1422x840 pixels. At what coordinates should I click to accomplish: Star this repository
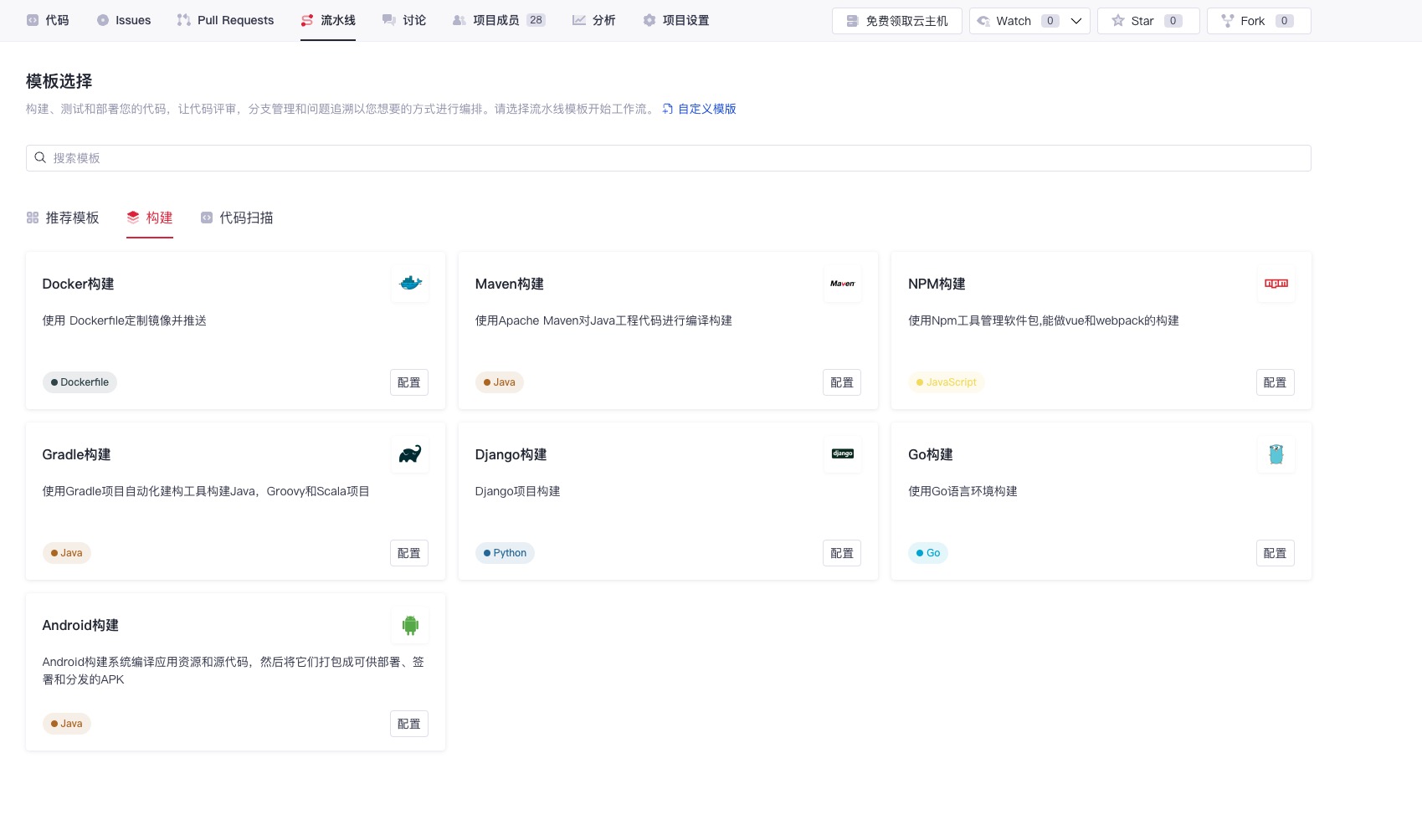1147,21
